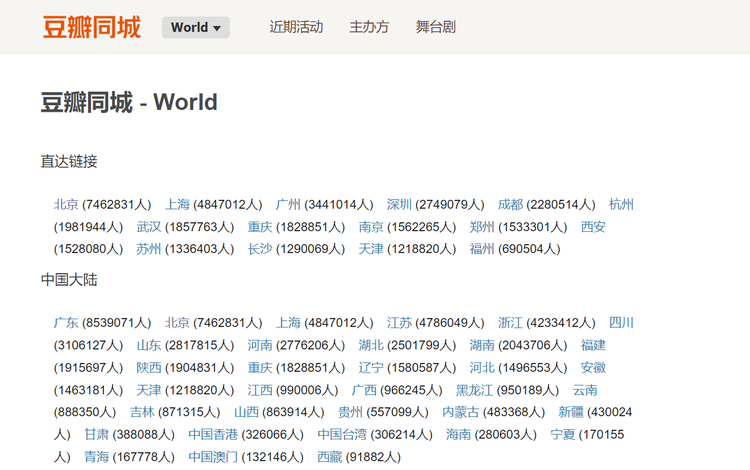Image resolution: width=750 pixels, height=470 pixels.
Task: Open the 广东 province link
Action: pos(66,323)
